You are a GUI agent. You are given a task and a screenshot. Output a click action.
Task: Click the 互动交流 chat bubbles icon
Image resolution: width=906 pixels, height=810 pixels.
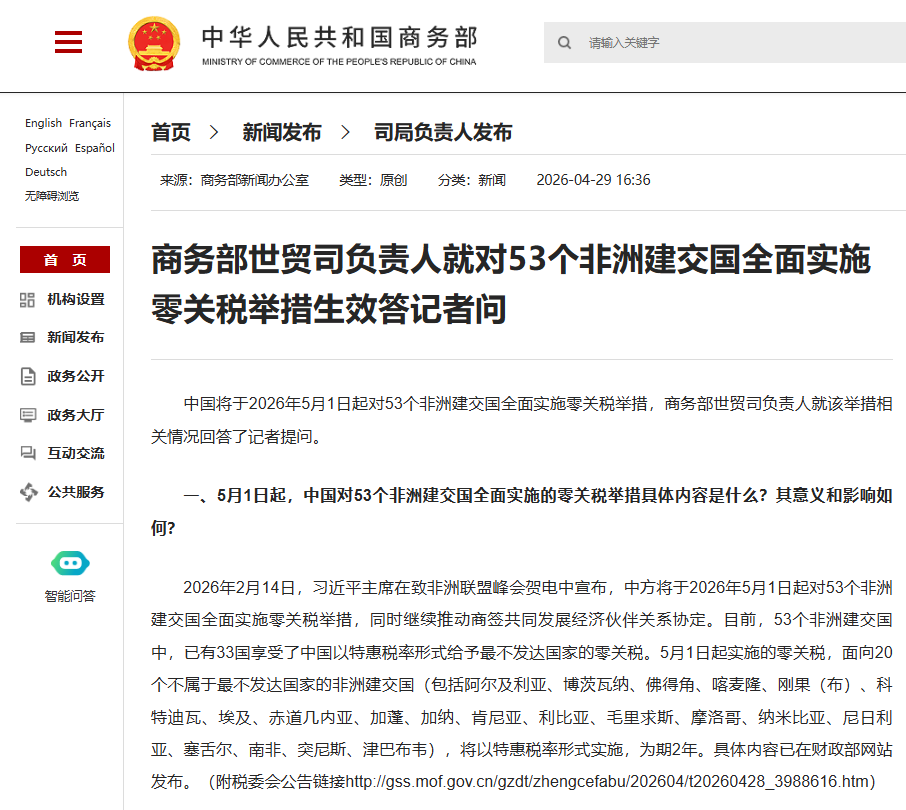pyautogui.click(x=28, y=454)
